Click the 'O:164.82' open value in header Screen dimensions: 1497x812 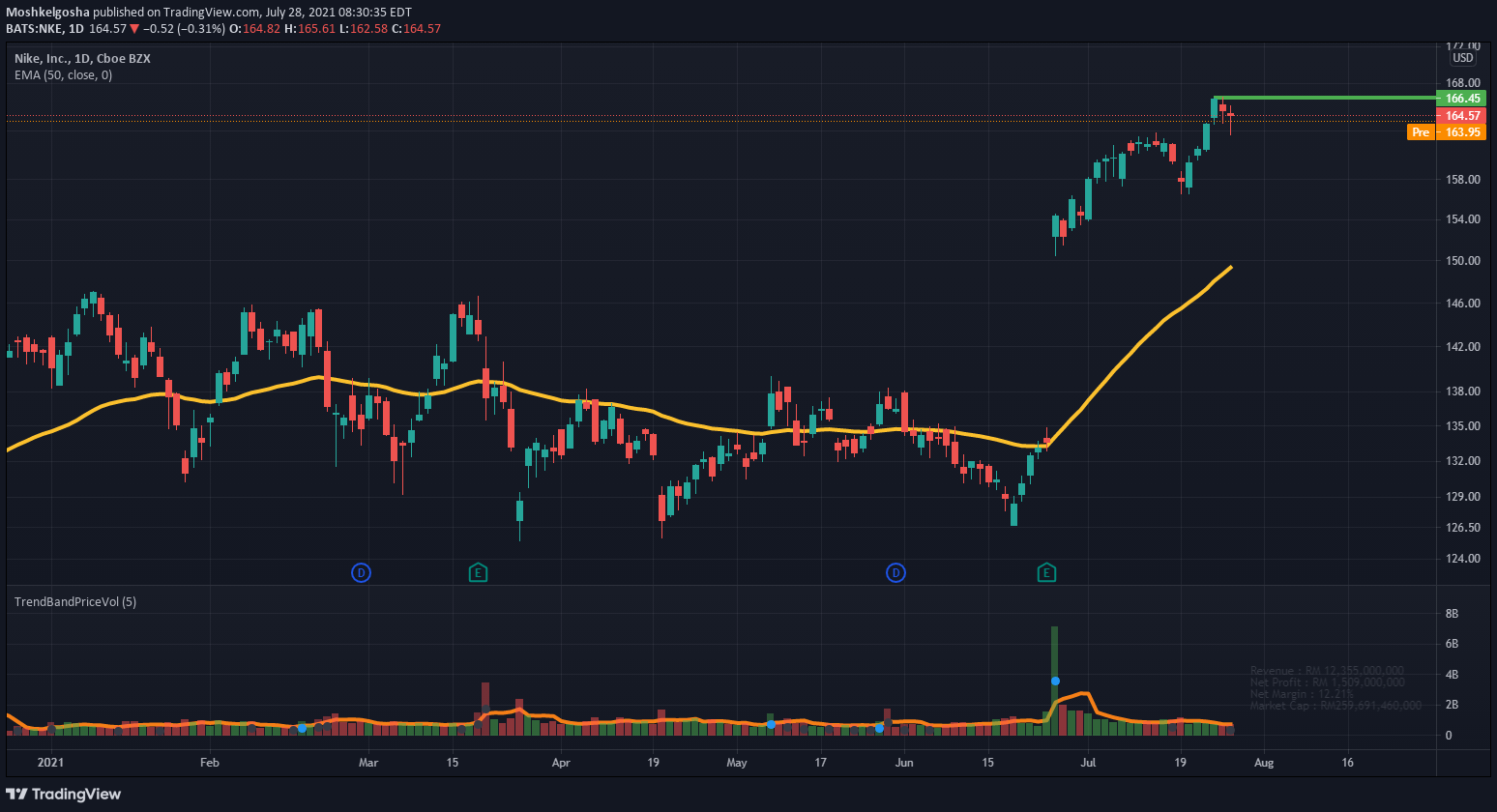[253, 29]
